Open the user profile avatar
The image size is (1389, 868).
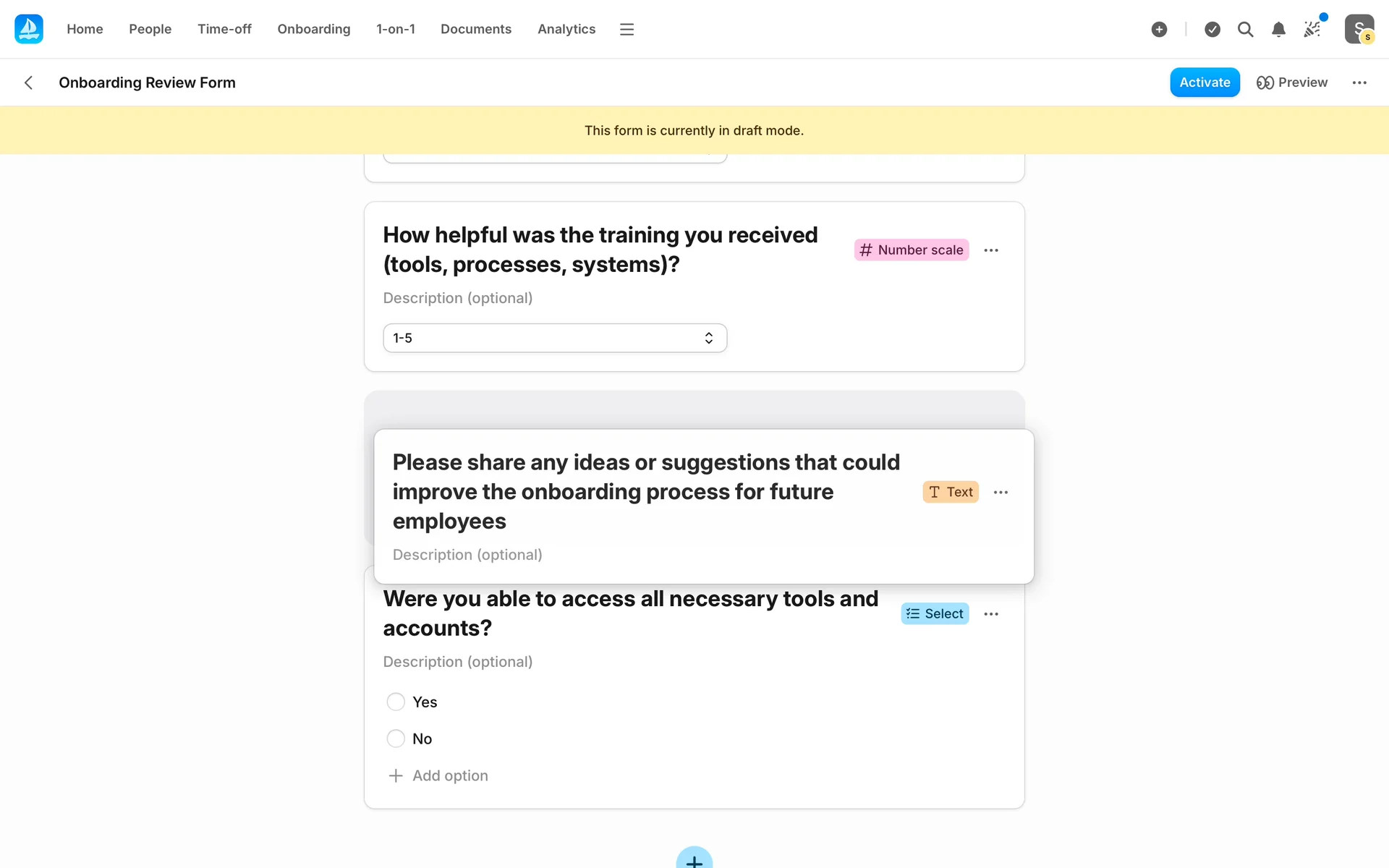pyautogui.click(x=1359, y=29)
